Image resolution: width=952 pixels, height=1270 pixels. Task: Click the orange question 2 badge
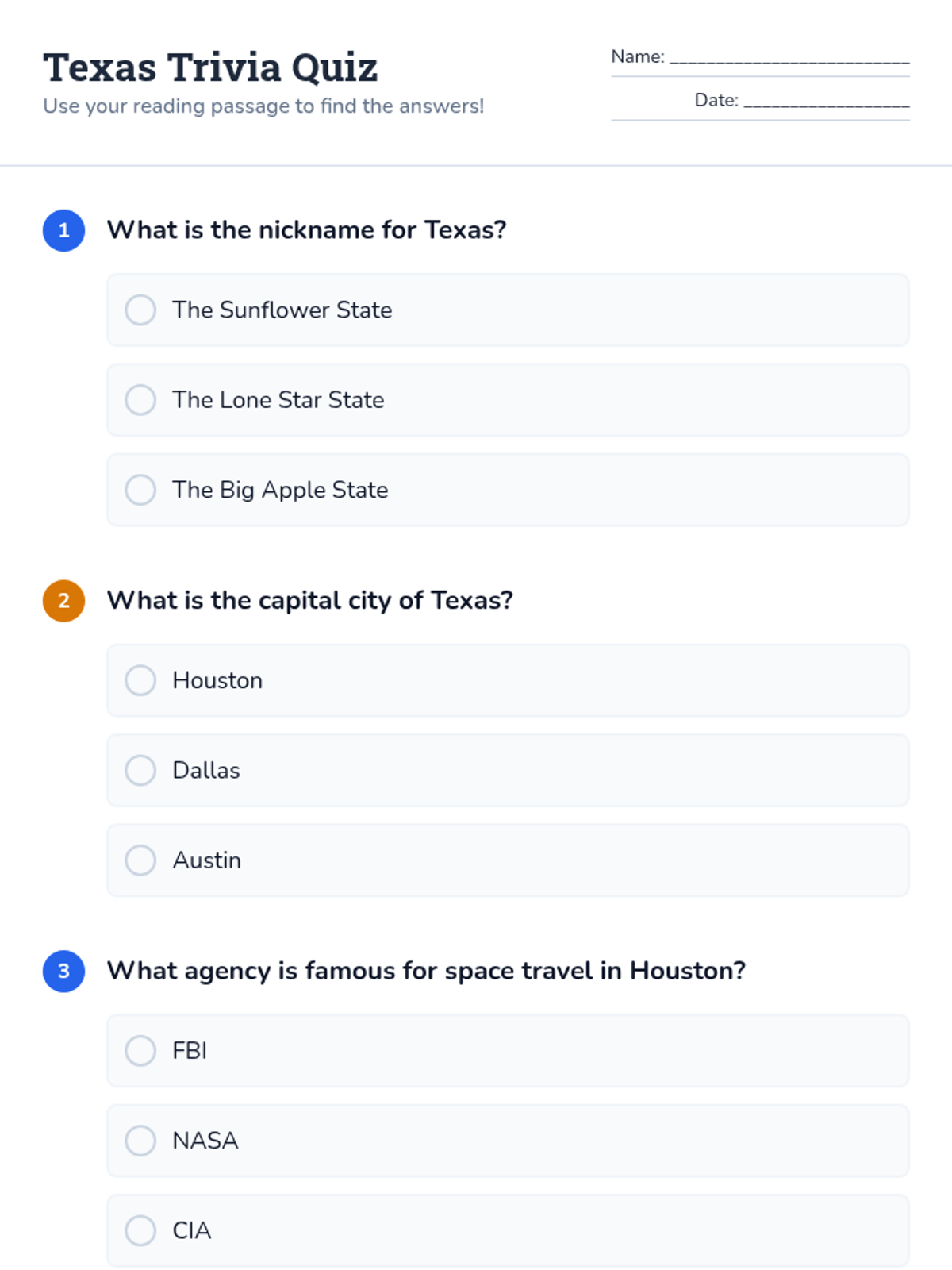(64, 601)
